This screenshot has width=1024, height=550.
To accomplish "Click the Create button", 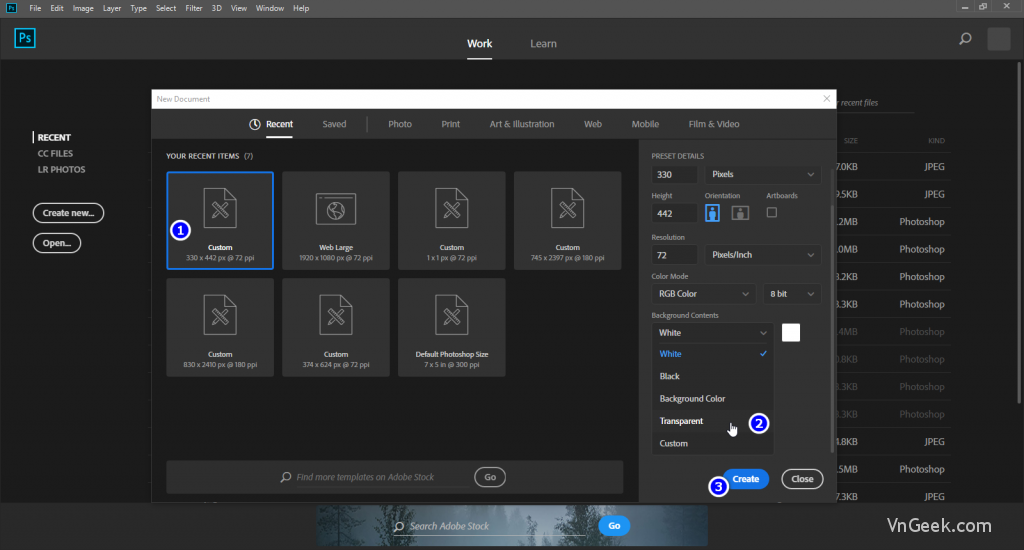I will pyautogui.click(x=746, y=479).
